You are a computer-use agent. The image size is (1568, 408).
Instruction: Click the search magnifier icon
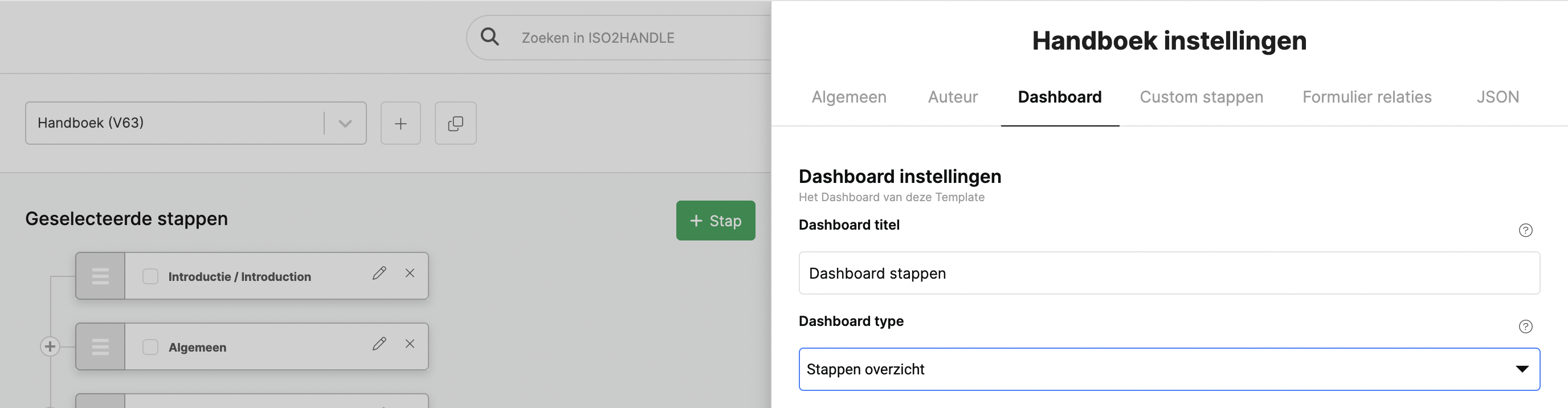coord(489,36)
